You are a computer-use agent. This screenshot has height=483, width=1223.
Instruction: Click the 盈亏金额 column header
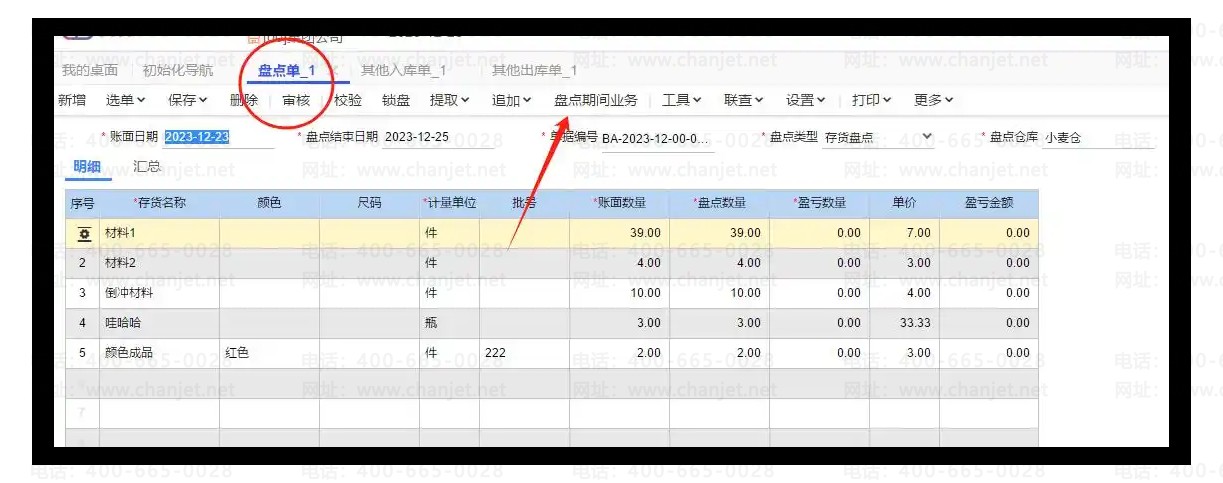988,203
